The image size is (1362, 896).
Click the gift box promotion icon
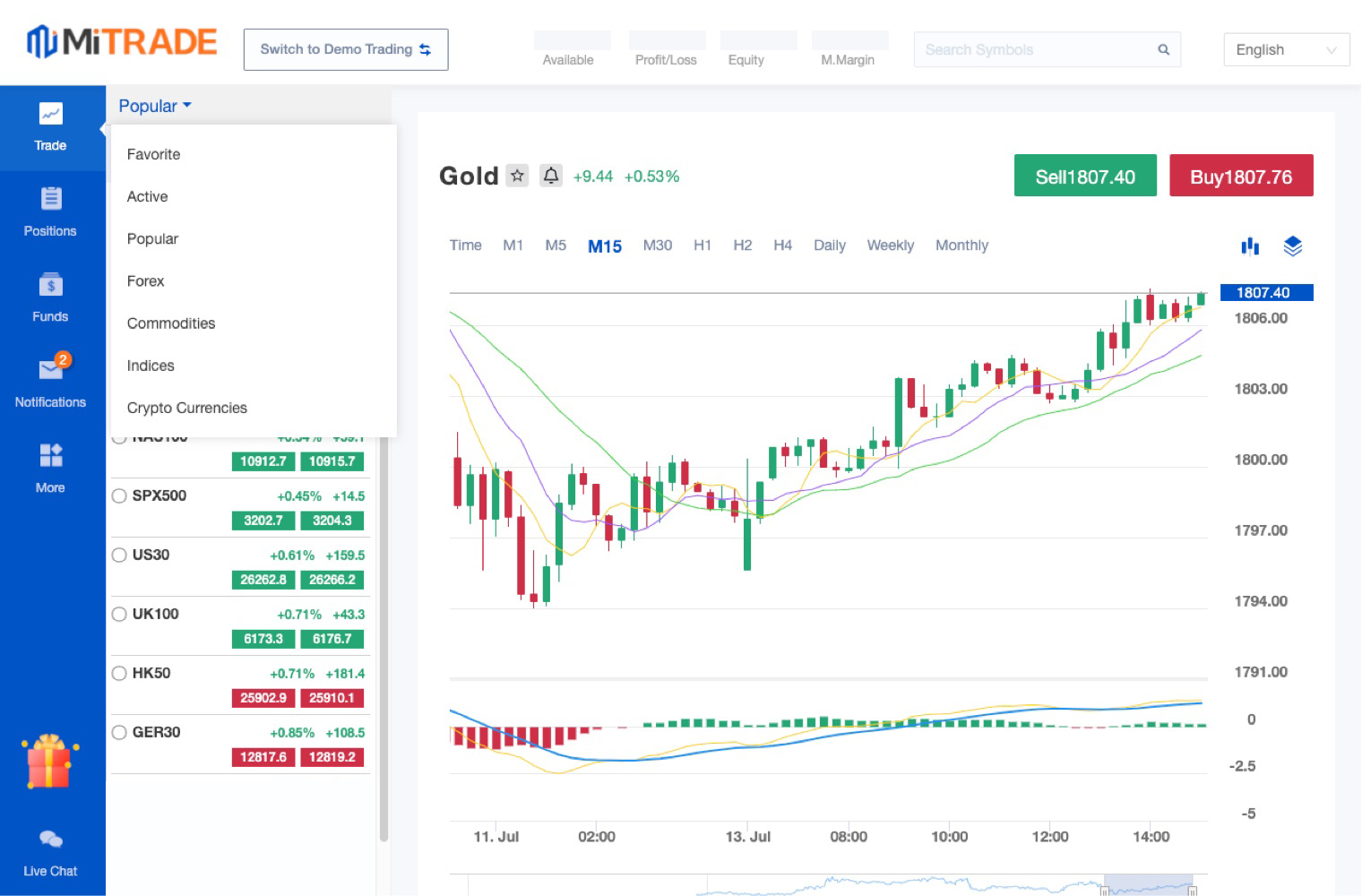tap(50, 762)
